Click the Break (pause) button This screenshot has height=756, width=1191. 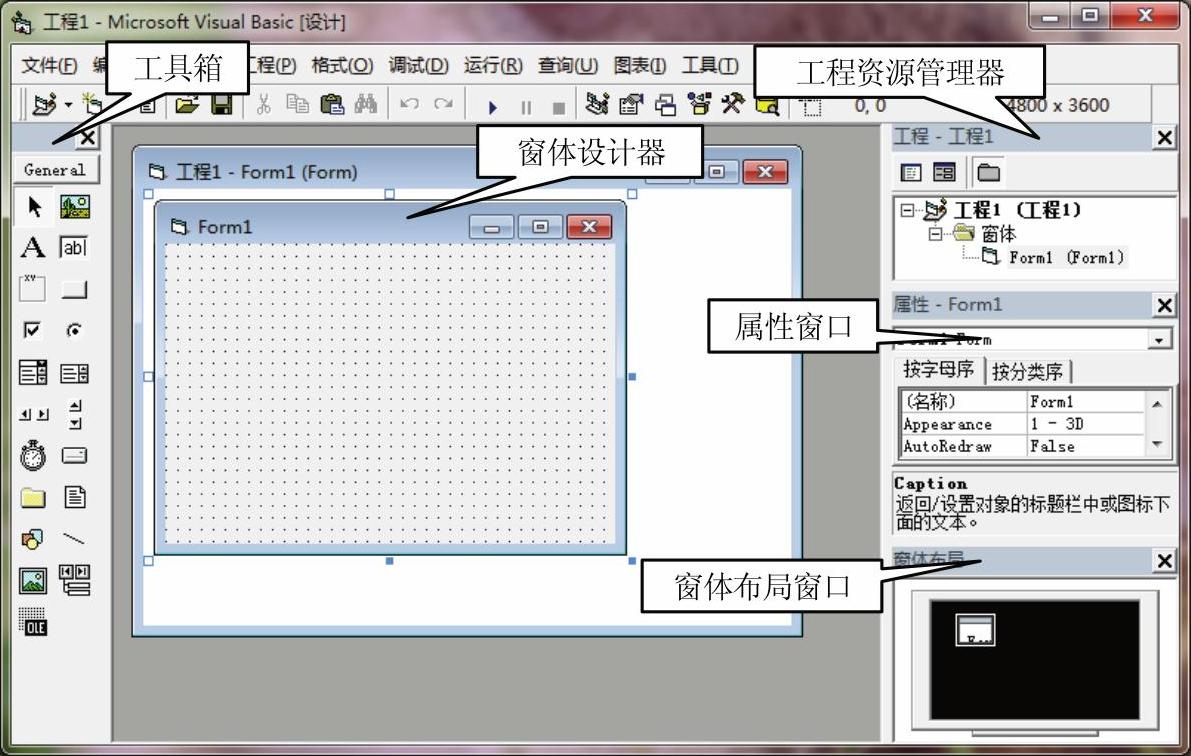click(x=526, y=107)
